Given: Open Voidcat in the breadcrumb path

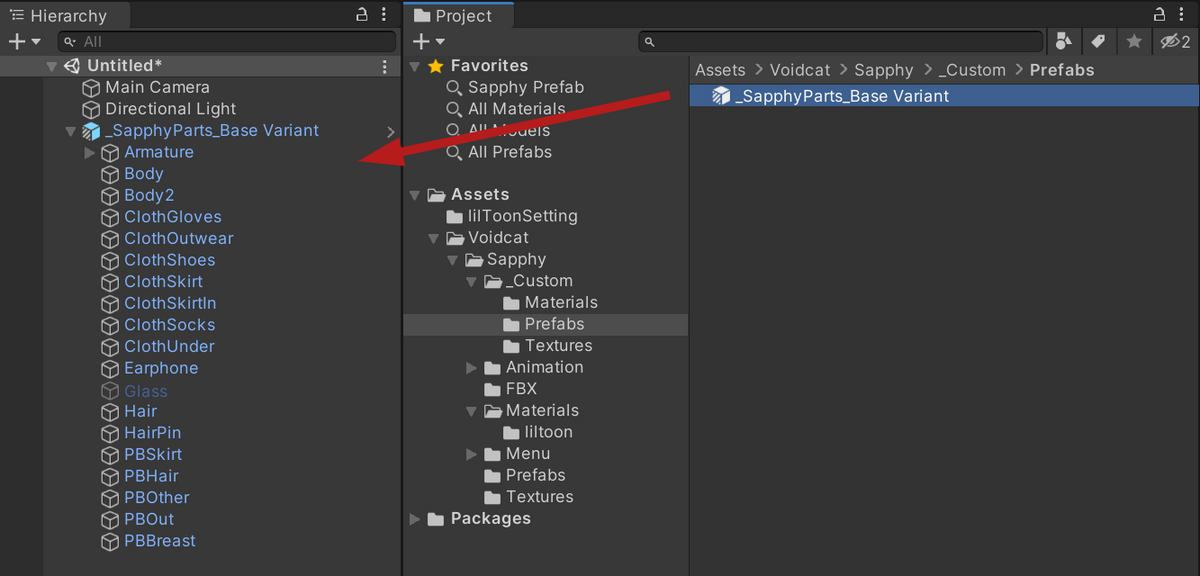Looking at the screenshot, I should tap(800, 70).
